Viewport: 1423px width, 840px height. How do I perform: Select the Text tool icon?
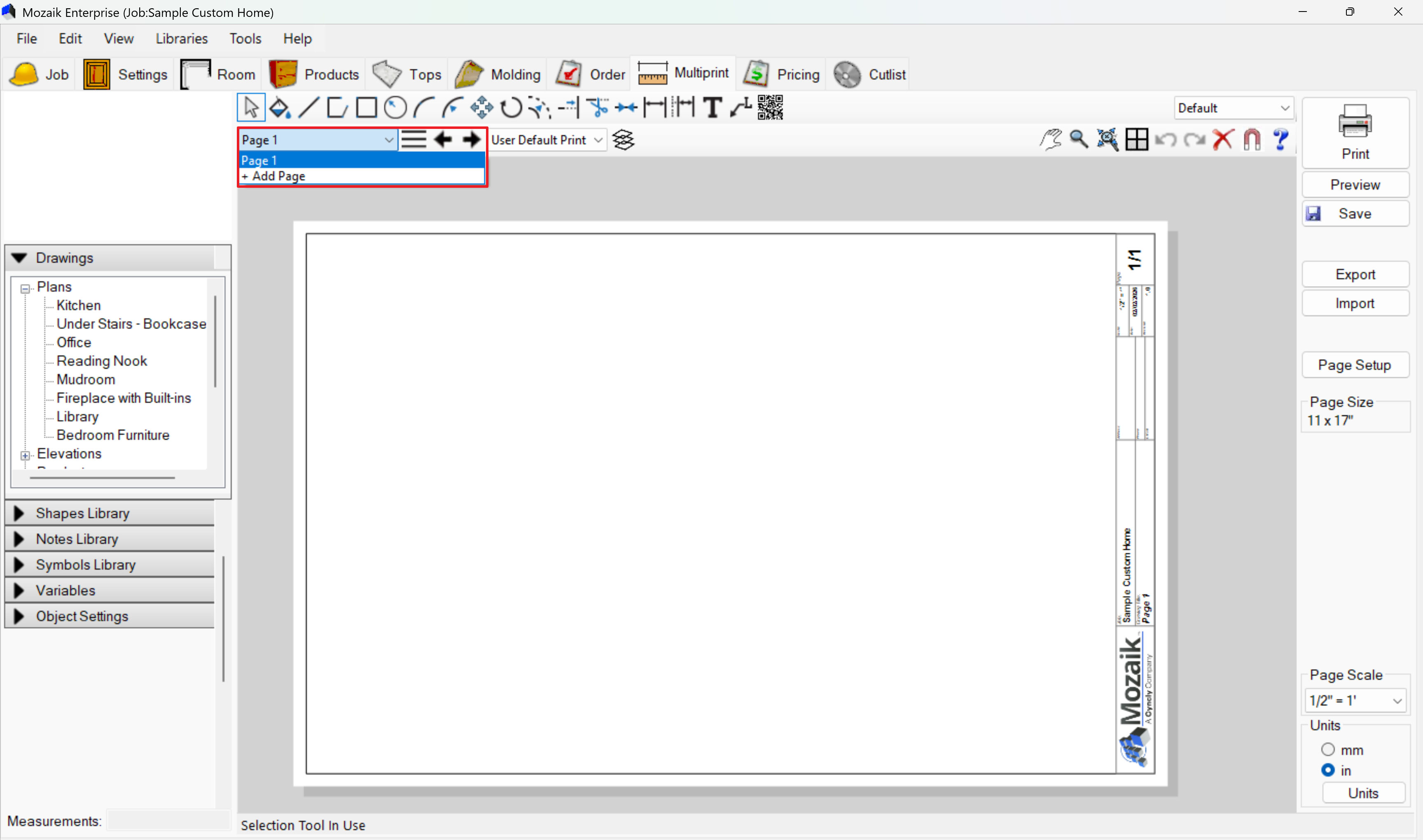pos(712,107)
